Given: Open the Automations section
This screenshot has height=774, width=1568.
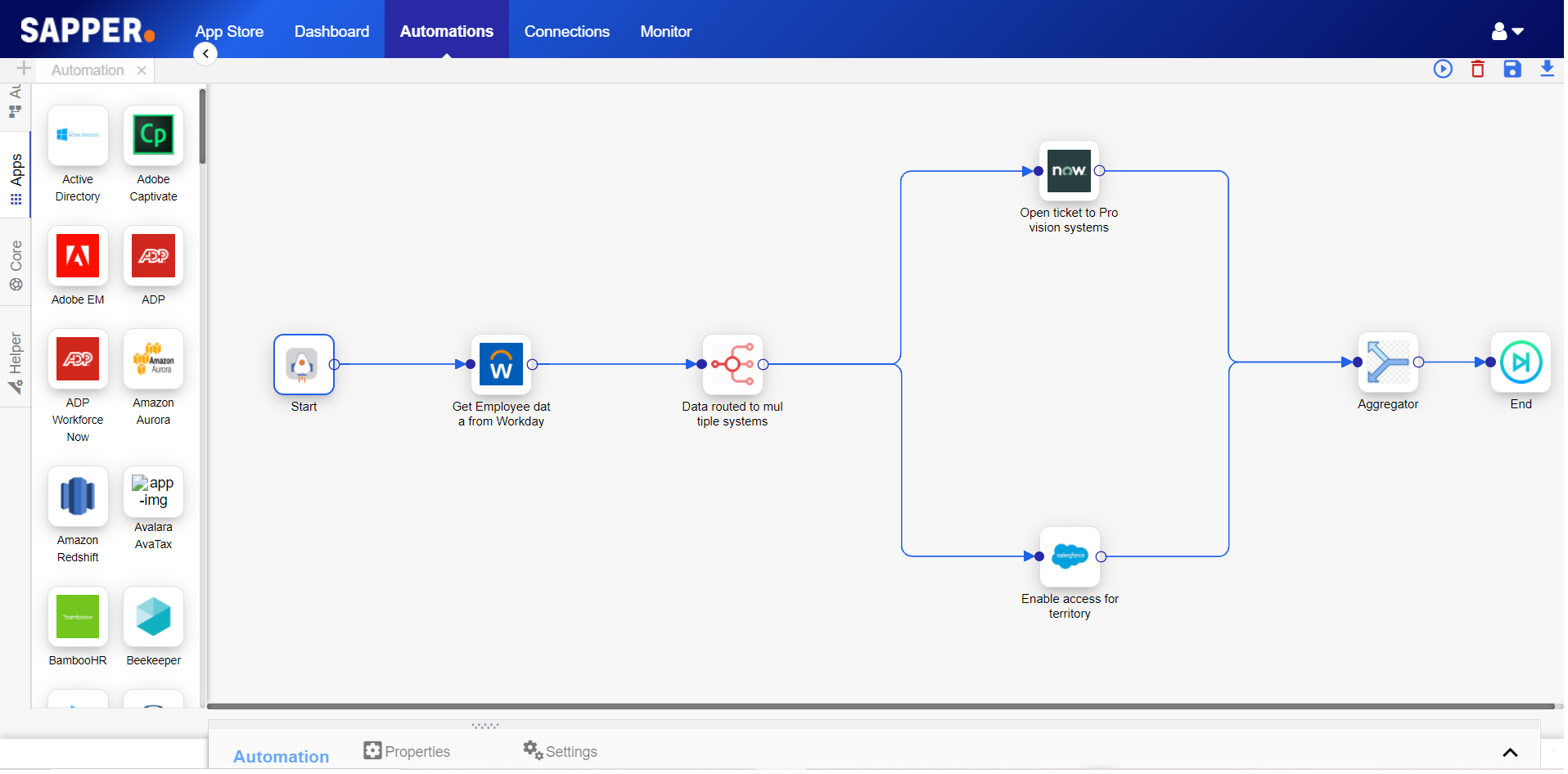Looking at the screenshot, I should pos(447,31).
